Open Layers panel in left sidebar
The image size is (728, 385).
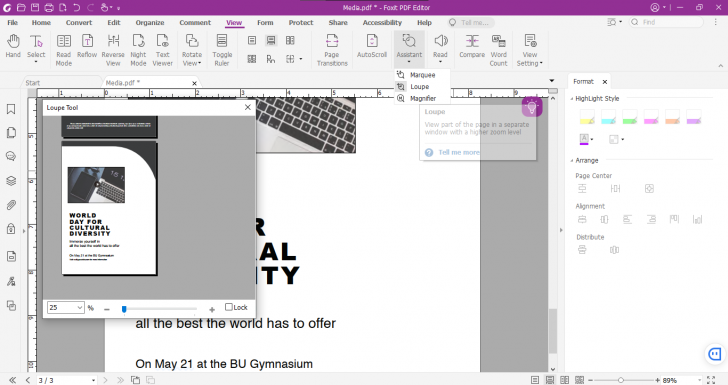click(11, 181)
